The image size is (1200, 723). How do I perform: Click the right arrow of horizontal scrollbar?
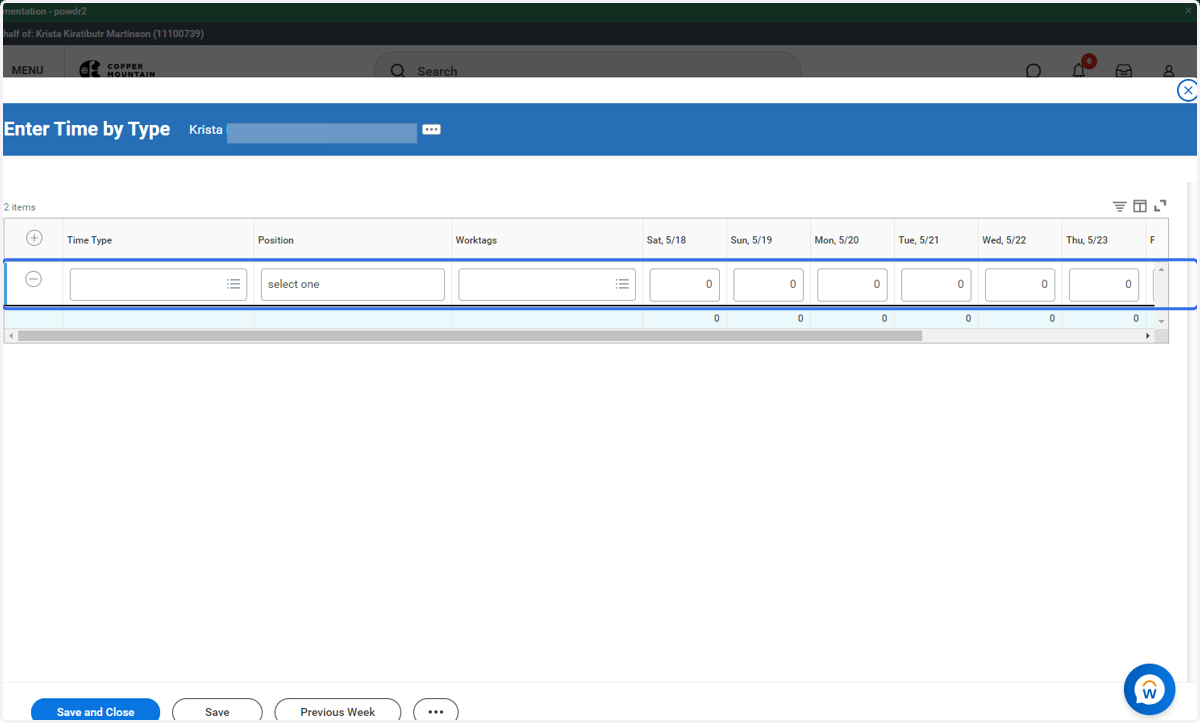(1148, 336)
